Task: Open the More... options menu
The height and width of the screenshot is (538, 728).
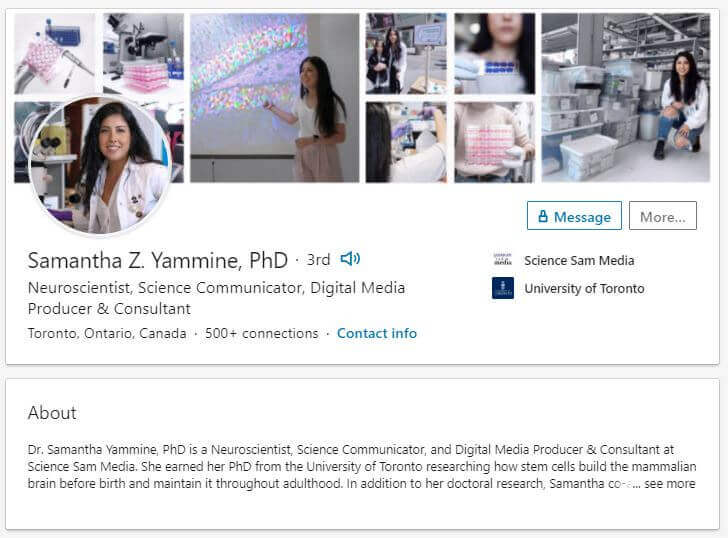Action: [x=662, y=216]
